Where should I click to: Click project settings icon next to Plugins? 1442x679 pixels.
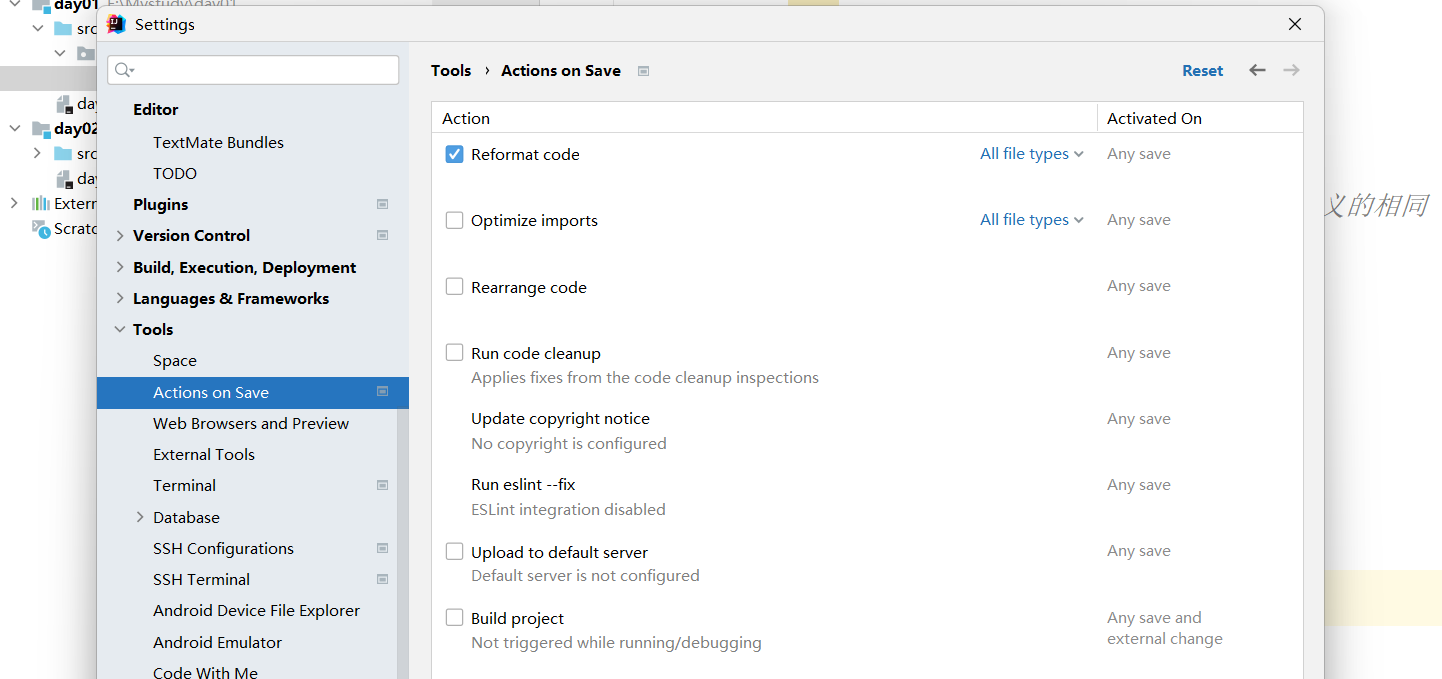tap(382, 204)
